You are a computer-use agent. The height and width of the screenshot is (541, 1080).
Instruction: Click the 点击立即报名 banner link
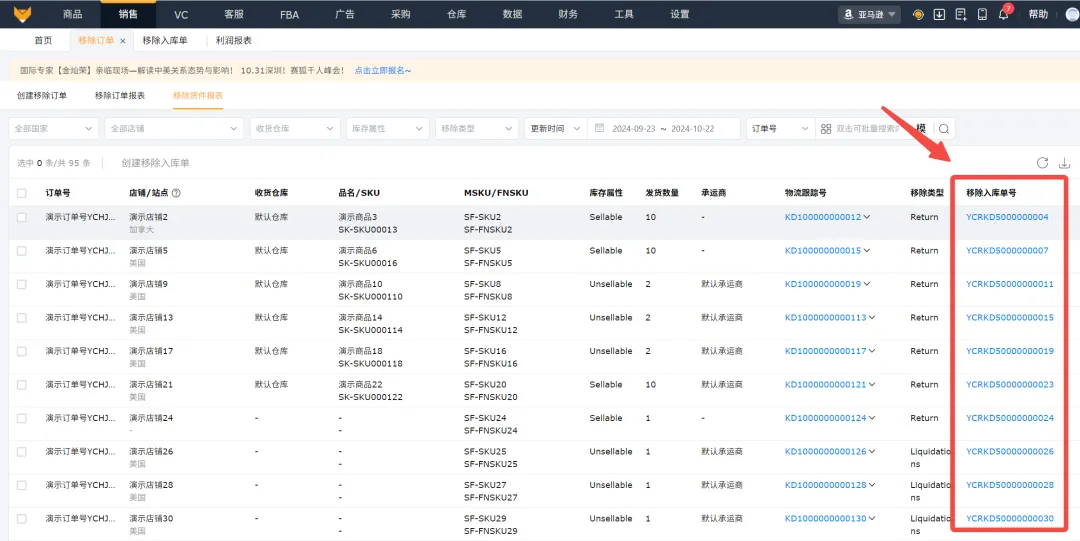[383, 70]
